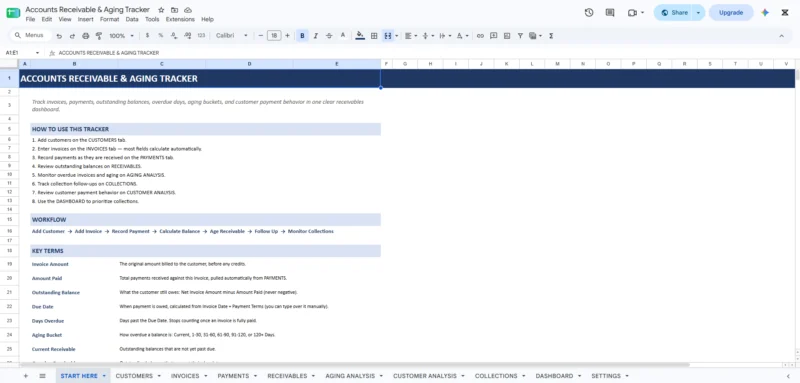
Task: Select the KEY TERMS header cell
Action: point(206,251)
